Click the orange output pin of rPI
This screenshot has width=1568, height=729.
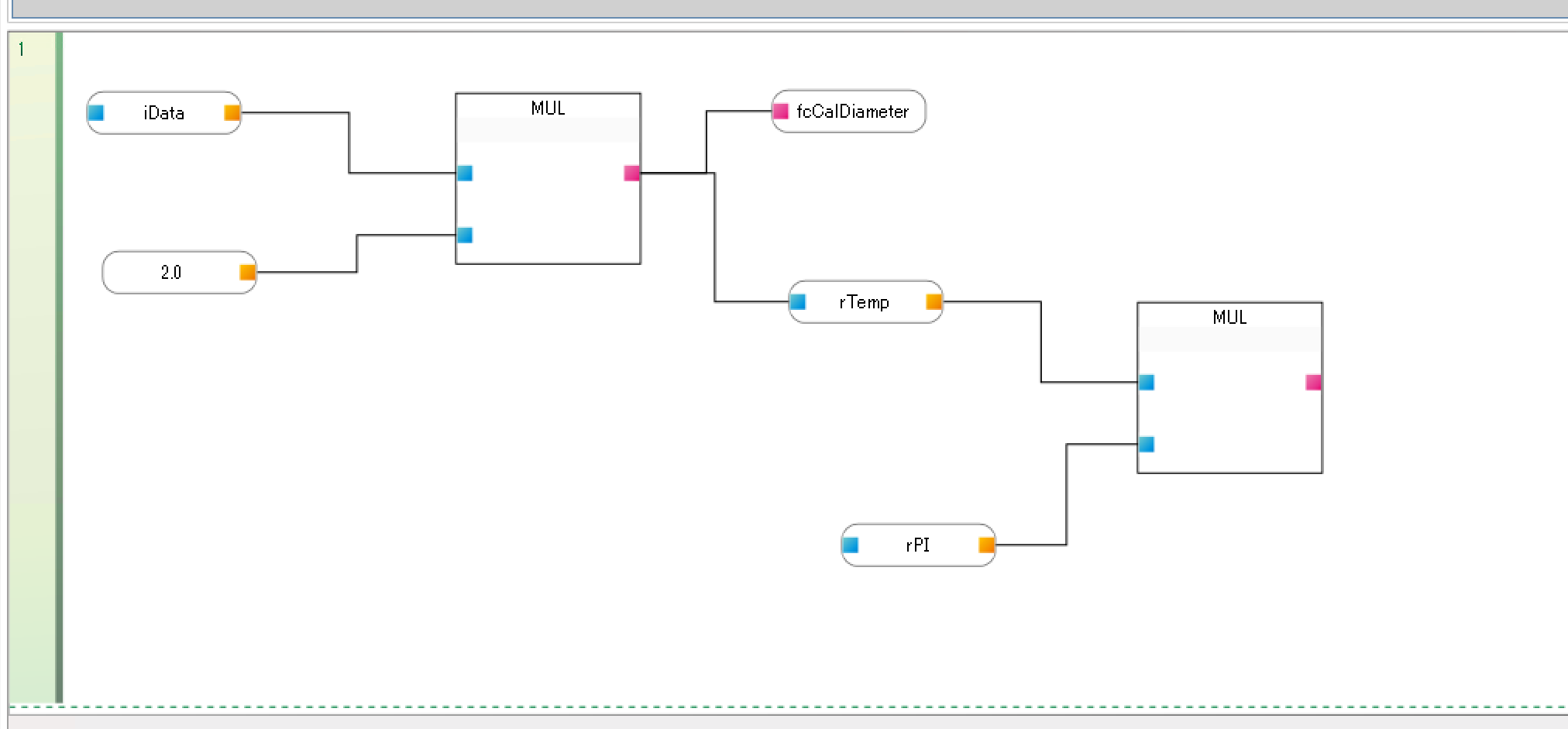click(x=987, y=545)
